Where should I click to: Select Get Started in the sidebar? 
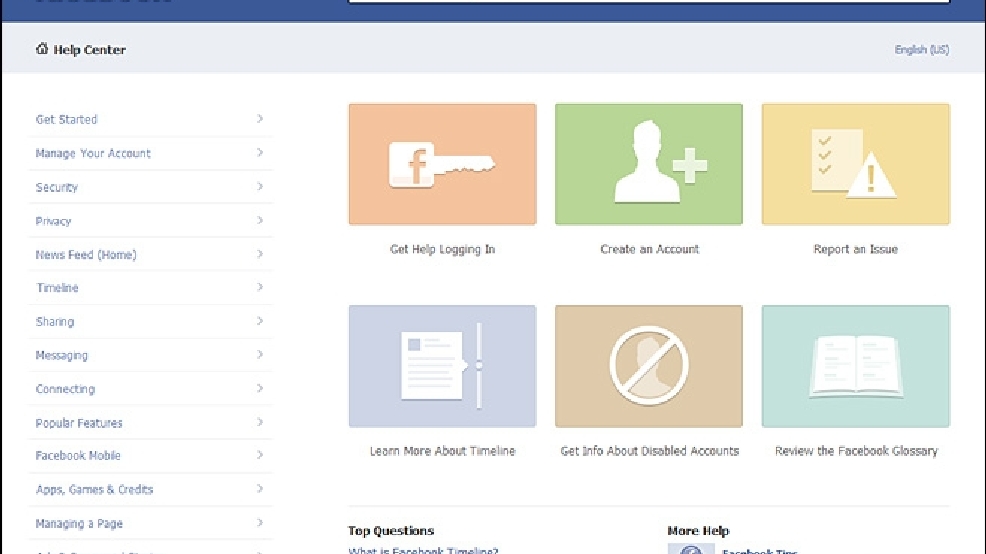click(x=67, y=119)
